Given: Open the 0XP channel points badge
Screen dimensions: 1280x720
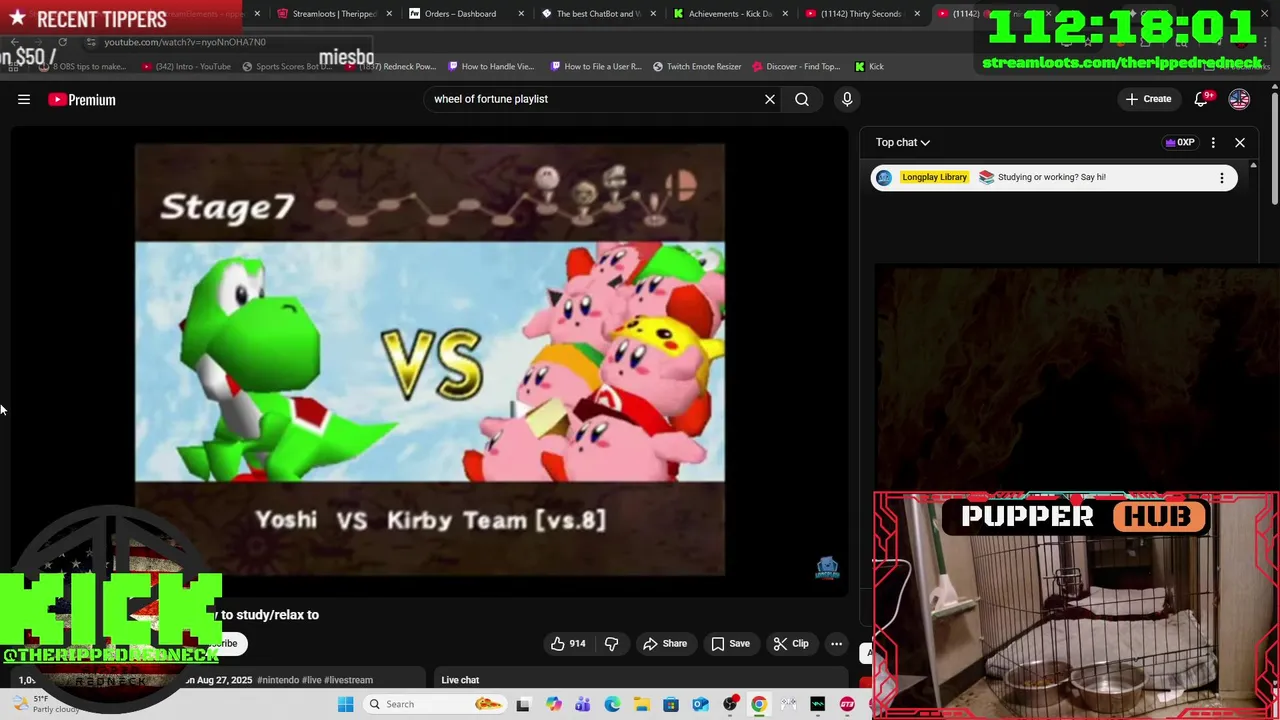Looking at the screenshot, I should point(1180,142).
